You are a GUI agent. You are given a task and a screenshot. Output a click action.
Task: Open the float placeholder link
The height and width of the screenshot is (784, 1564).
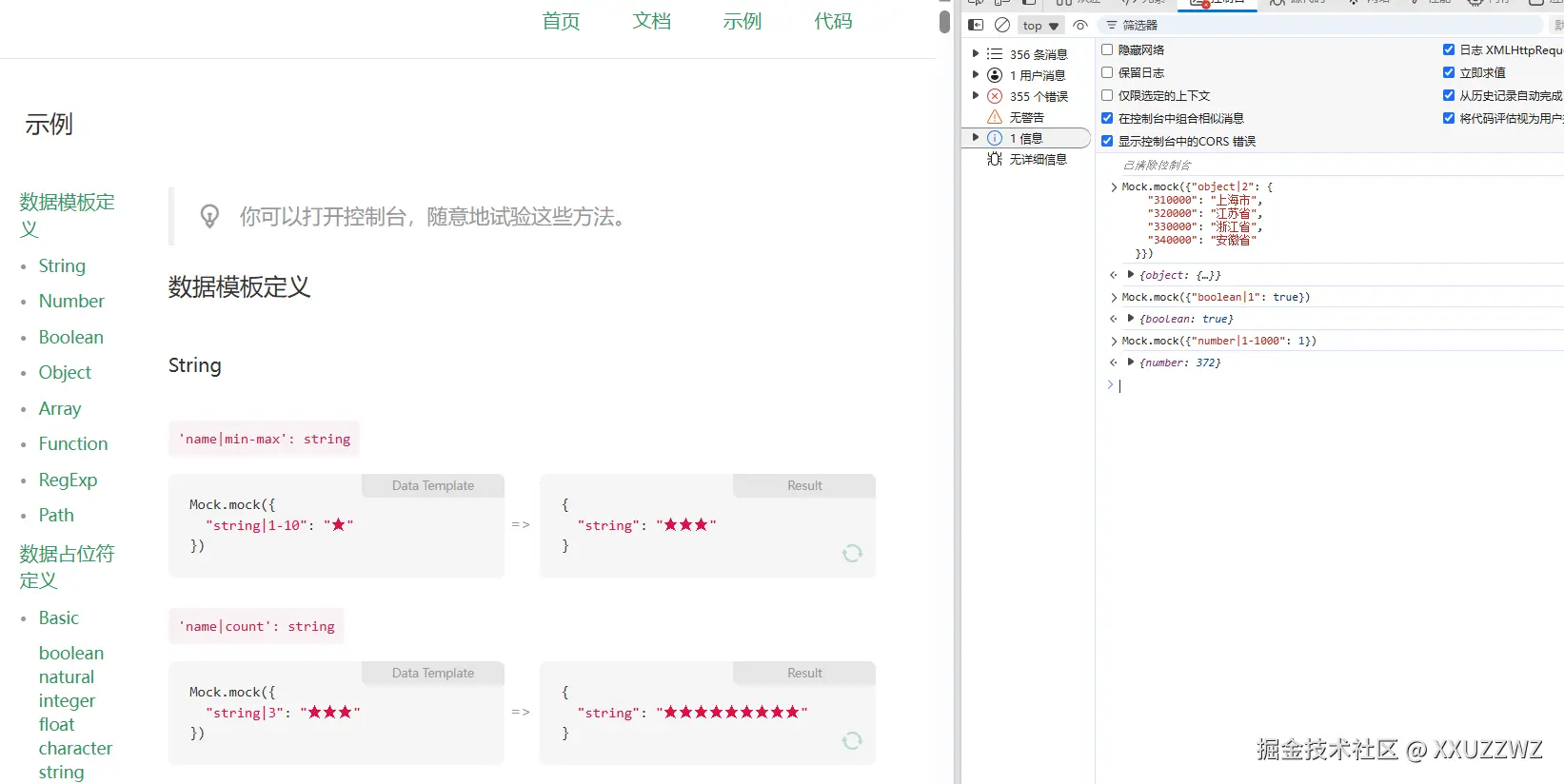click(56, 724)
